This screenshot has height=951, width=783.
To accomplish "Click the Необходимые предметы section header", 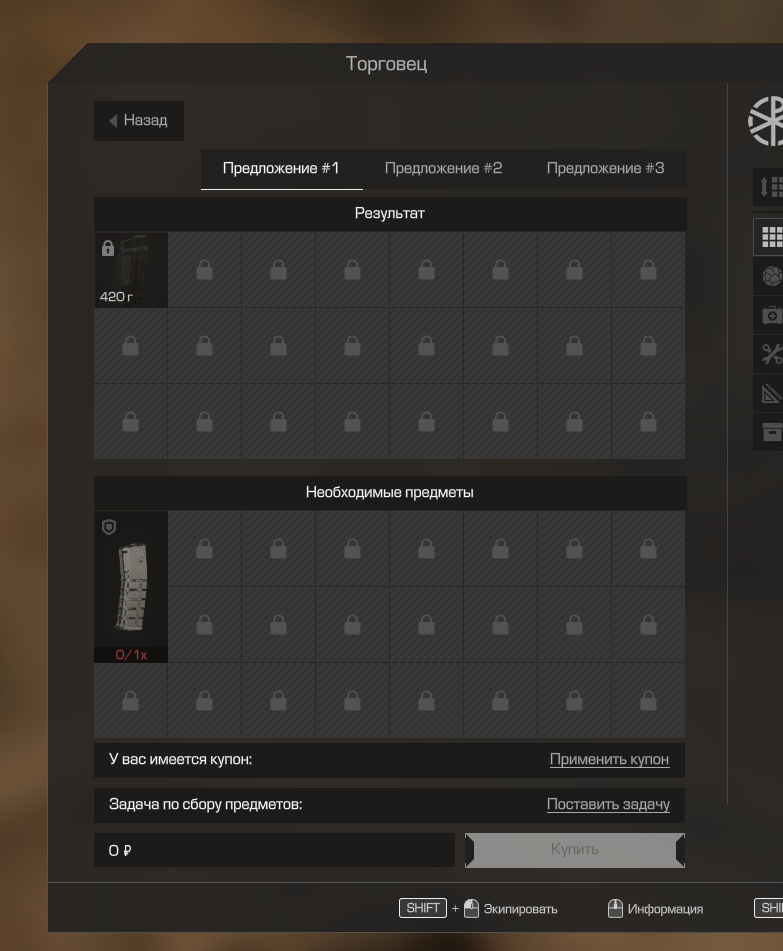I will (x=390, y=492).
